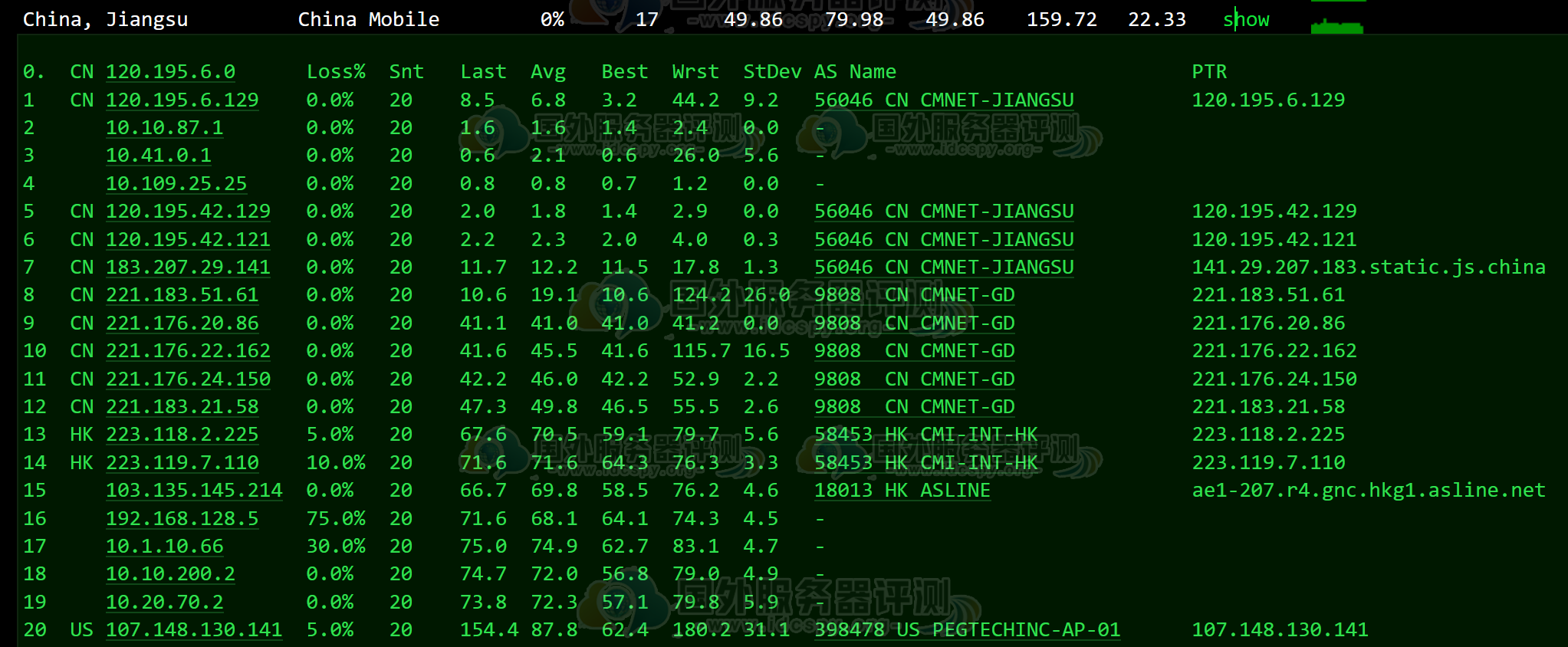Open IP link 183.207.29.141

tap(188, 268)
